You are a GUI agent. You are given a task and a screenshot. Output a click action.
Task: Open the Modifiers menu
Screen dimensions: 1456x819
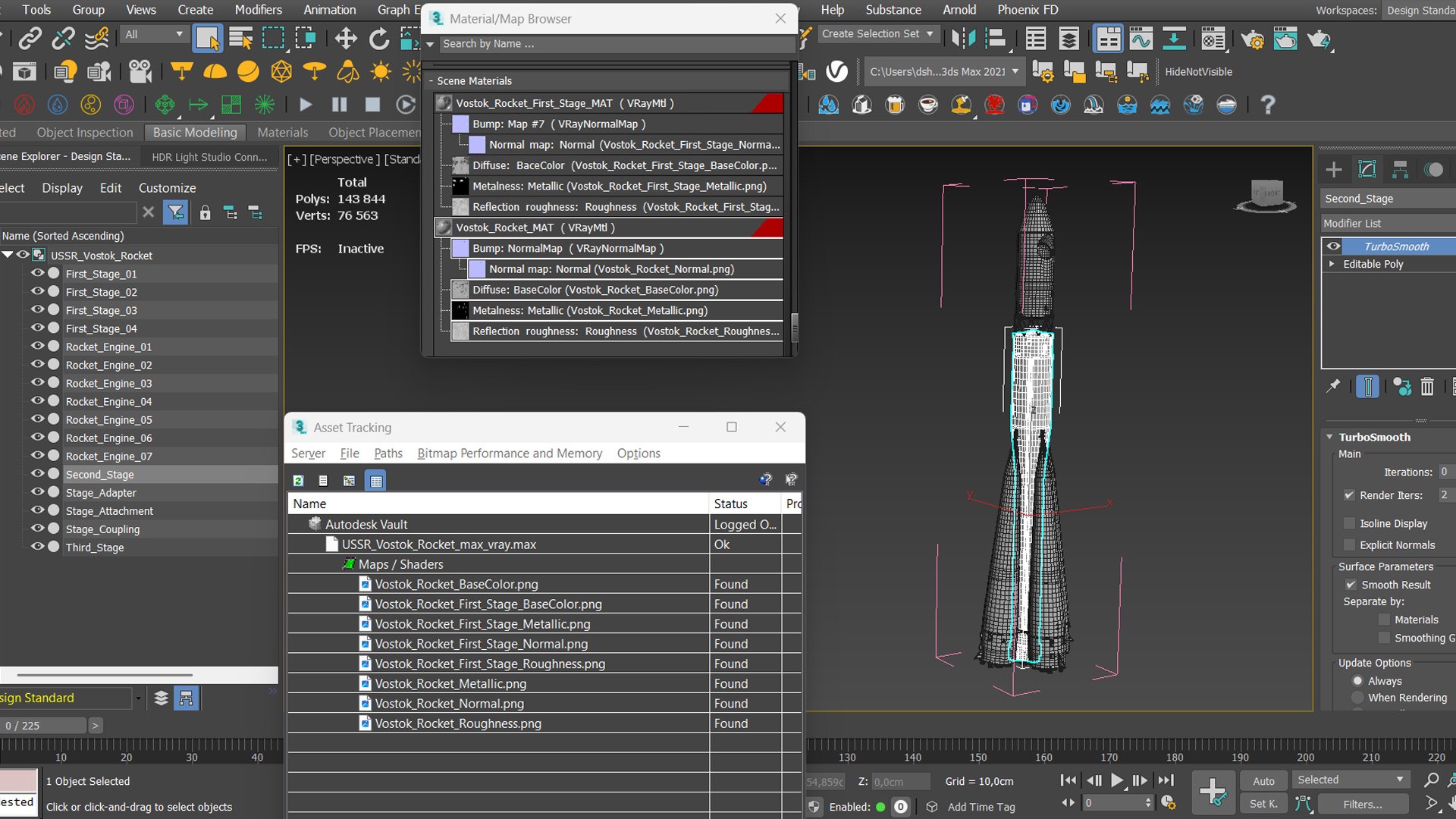coord(258,10)
